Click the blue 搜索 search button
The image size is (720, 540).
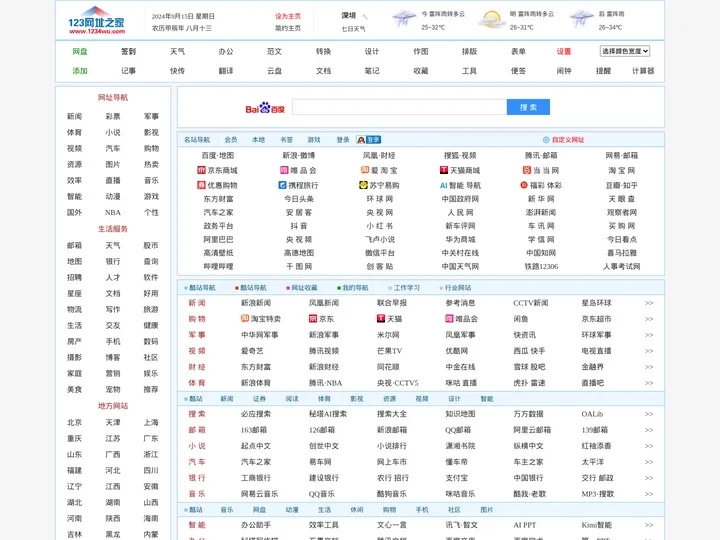coord(528,107)
